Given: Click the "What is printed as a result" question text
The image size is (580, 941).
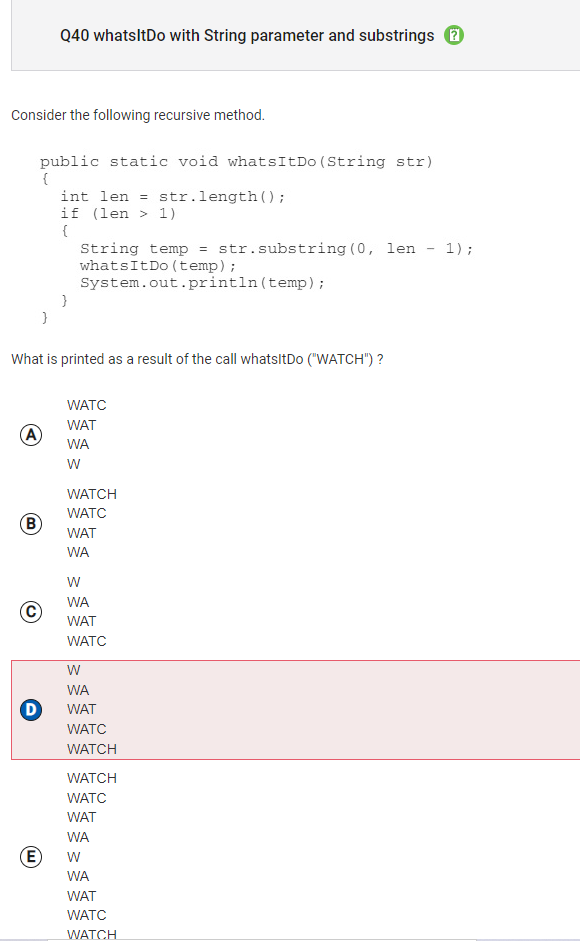Looking at the screenshot, I should 197,359.
